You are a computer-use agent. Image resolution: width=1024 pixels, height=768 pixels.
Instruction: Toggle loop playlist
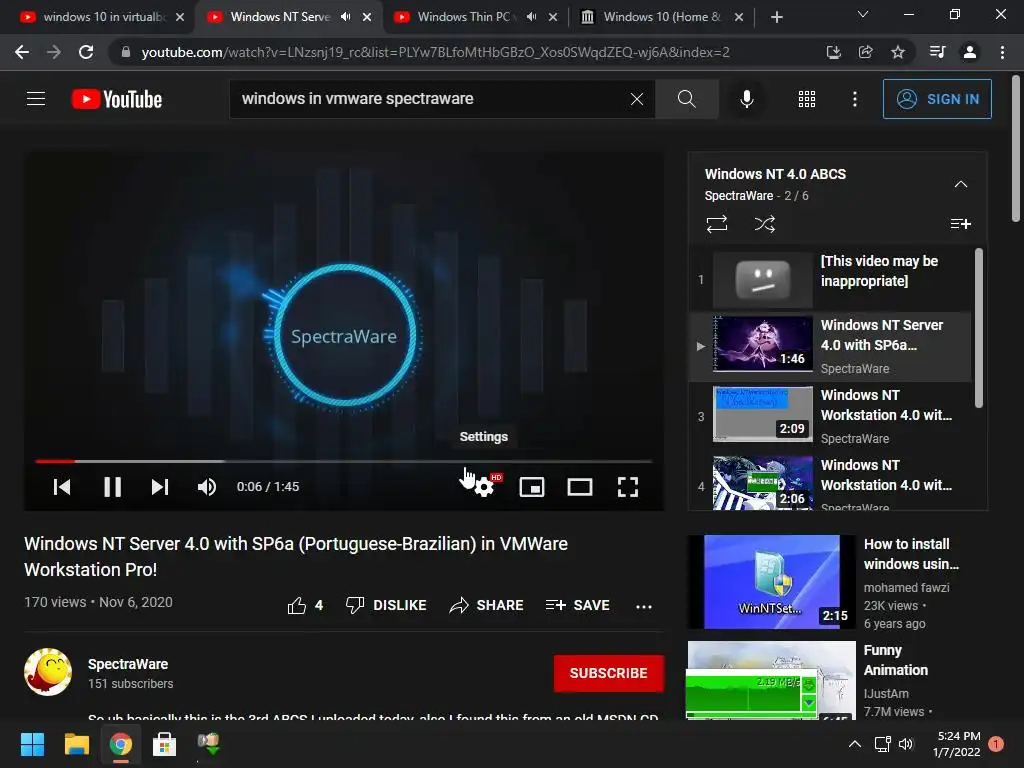coord(716,224)
